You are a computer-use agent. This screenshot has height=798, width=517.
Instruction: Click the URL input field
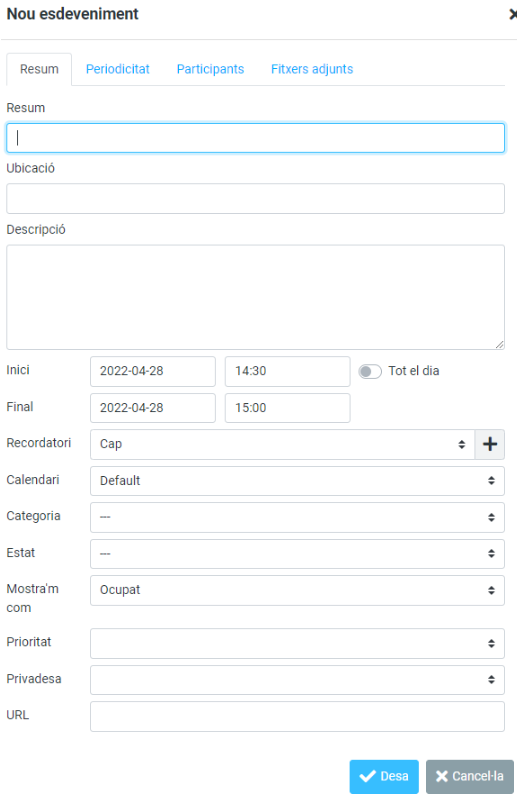pyautogui.click(x=297, y=717)
